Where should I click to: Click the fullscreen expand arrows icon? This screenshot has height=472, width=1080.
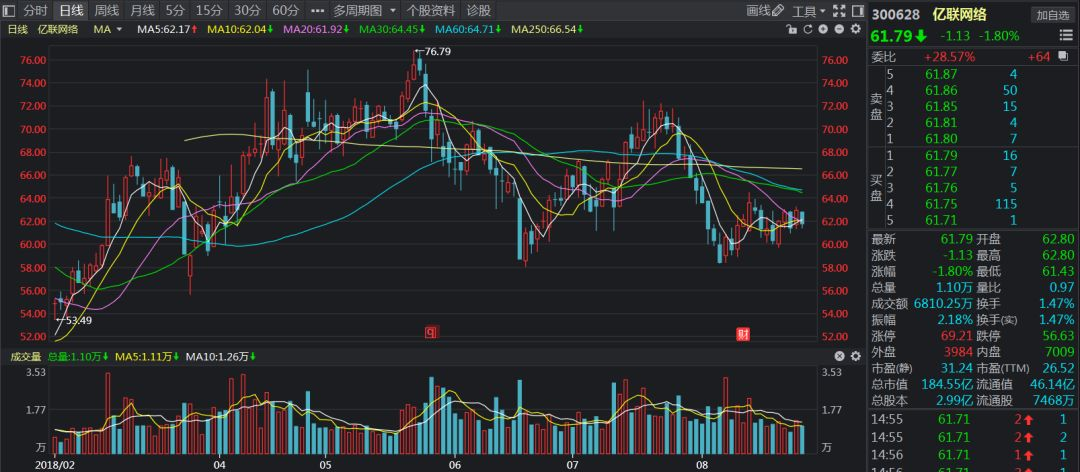(x=839, y=10)
